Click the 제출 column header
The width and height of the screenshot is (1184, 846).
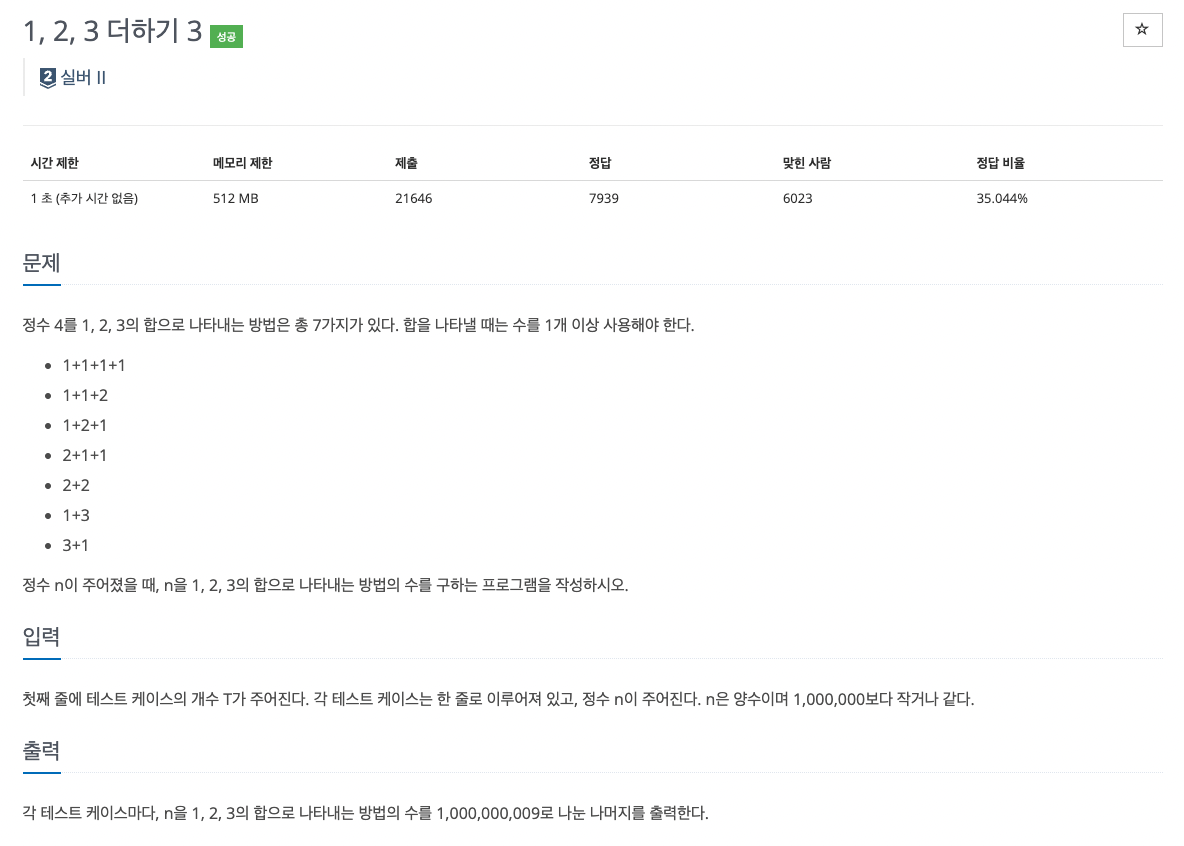tap(406, 163)
